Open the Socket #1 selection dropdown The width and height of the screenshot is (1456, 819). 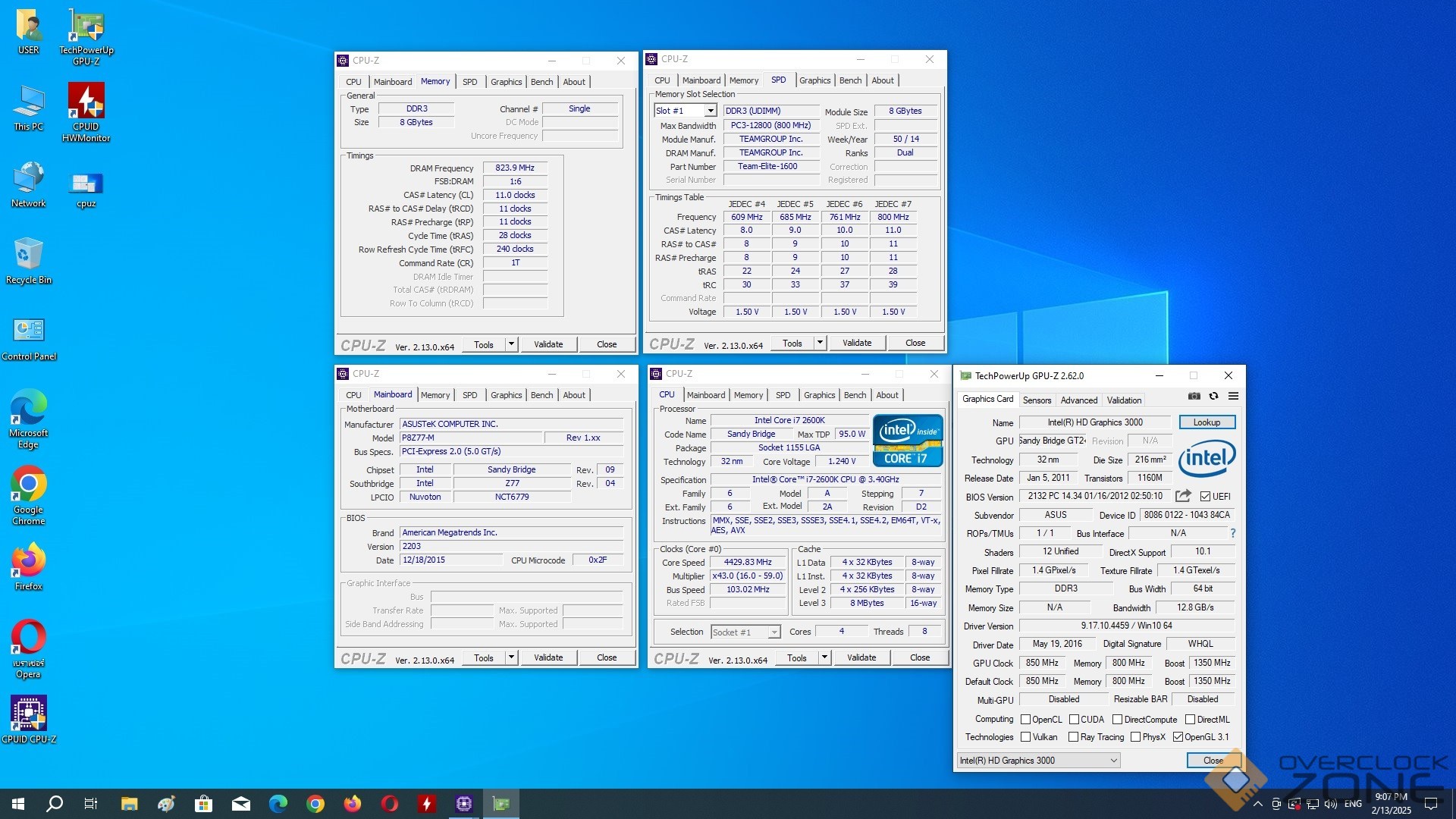[x=745, y=632]
